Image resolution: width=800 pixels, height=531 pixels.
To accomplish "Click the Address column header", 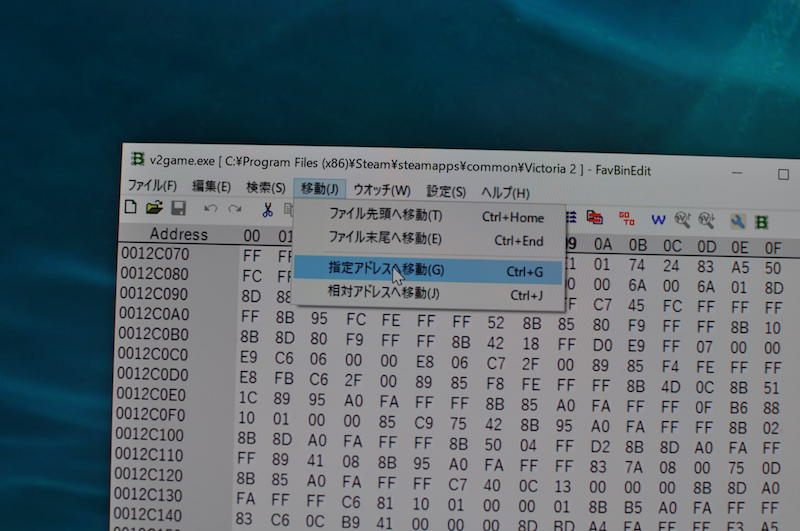I will pyautogui.click(x=179, y=234).
